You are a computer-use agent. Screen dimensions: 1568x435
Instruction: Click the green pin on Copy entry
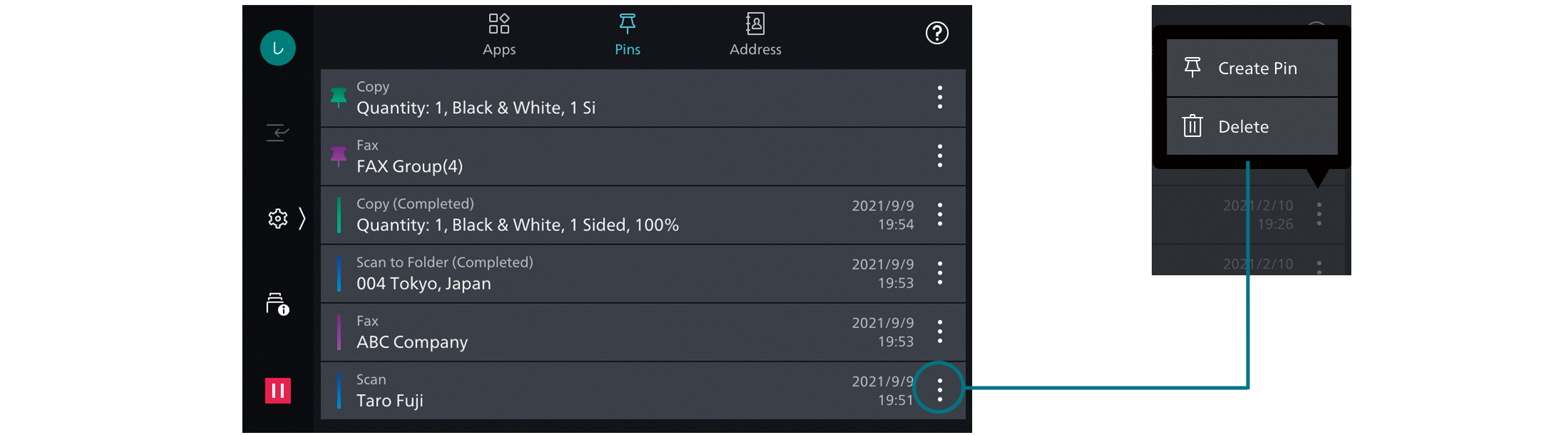point(339,98)
